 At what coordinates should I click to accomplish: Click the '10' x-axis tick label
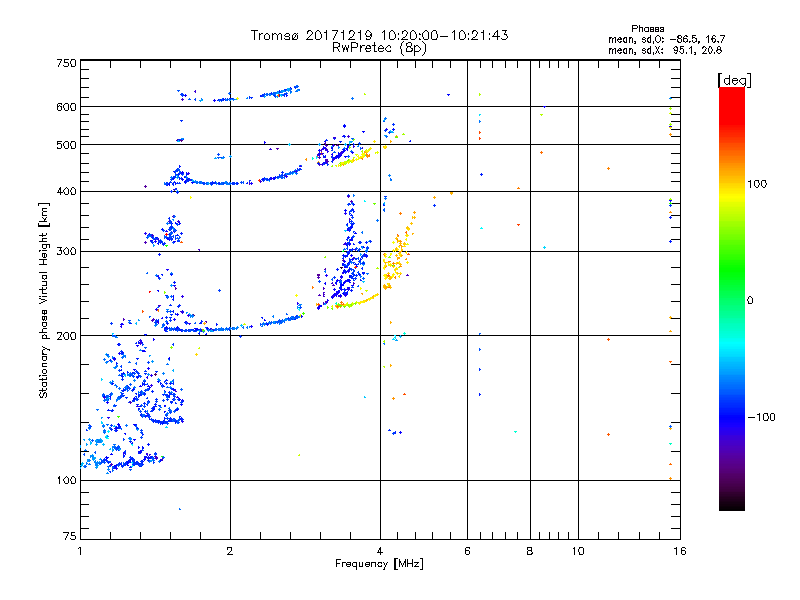[x=578, y=551]
